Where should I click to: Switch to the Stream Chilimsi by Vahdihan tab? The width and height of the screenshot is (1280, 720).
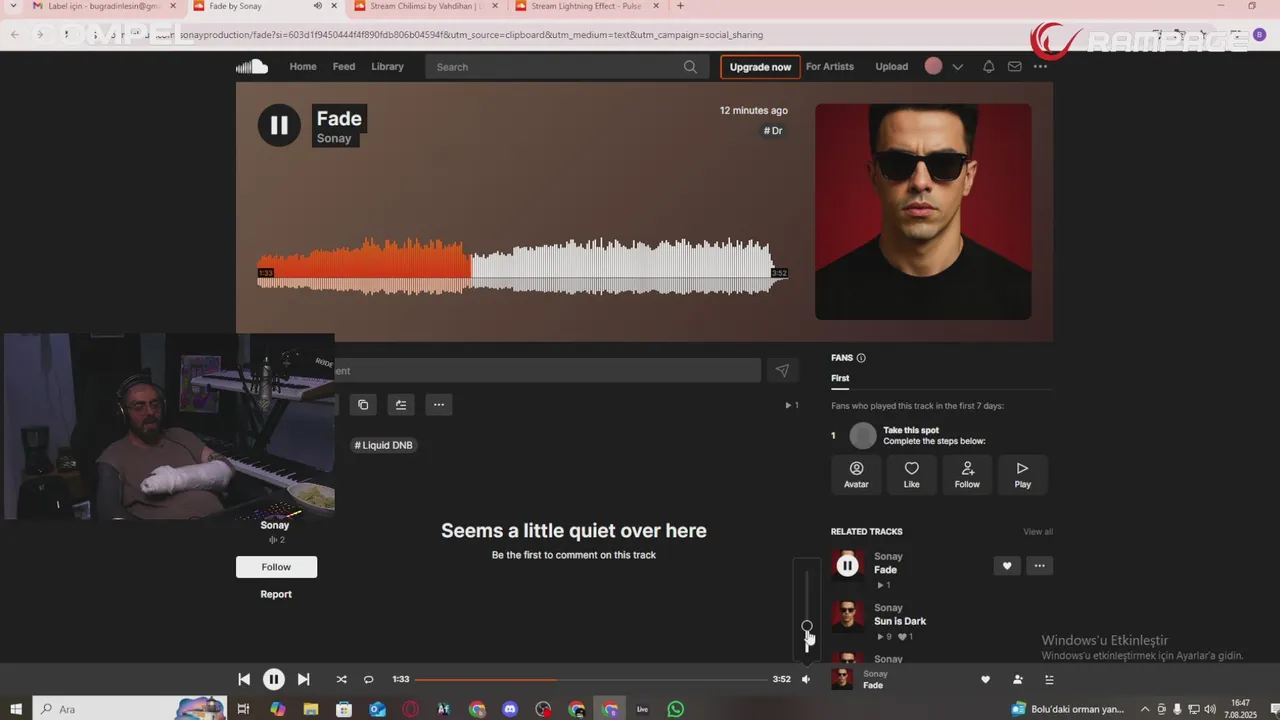point(425,6)
